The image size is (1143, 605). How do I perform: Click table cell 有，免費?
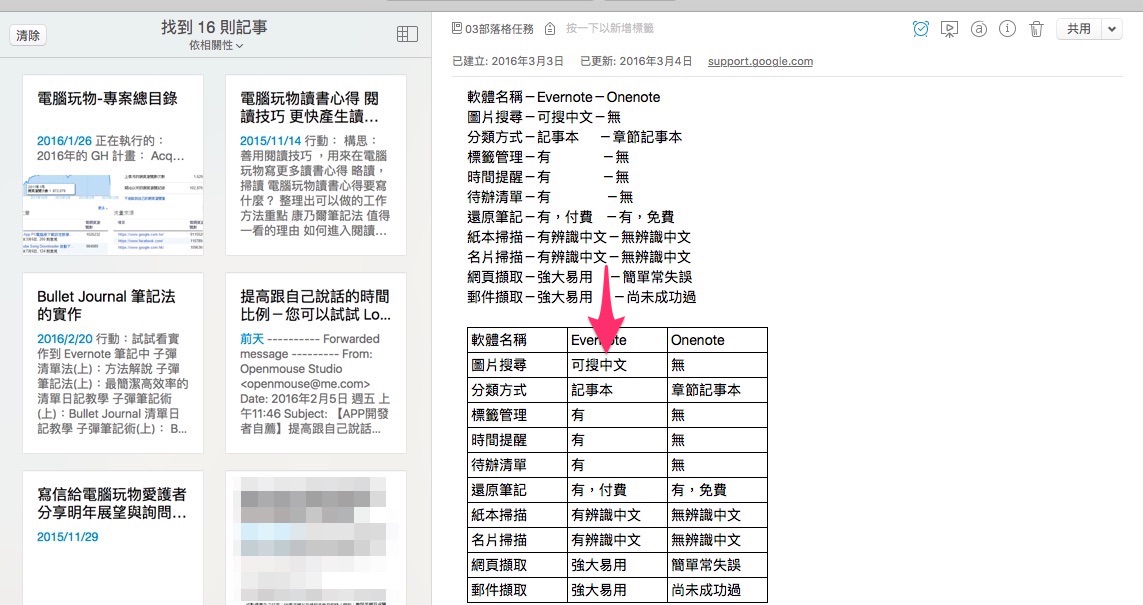tap(717, 490)
